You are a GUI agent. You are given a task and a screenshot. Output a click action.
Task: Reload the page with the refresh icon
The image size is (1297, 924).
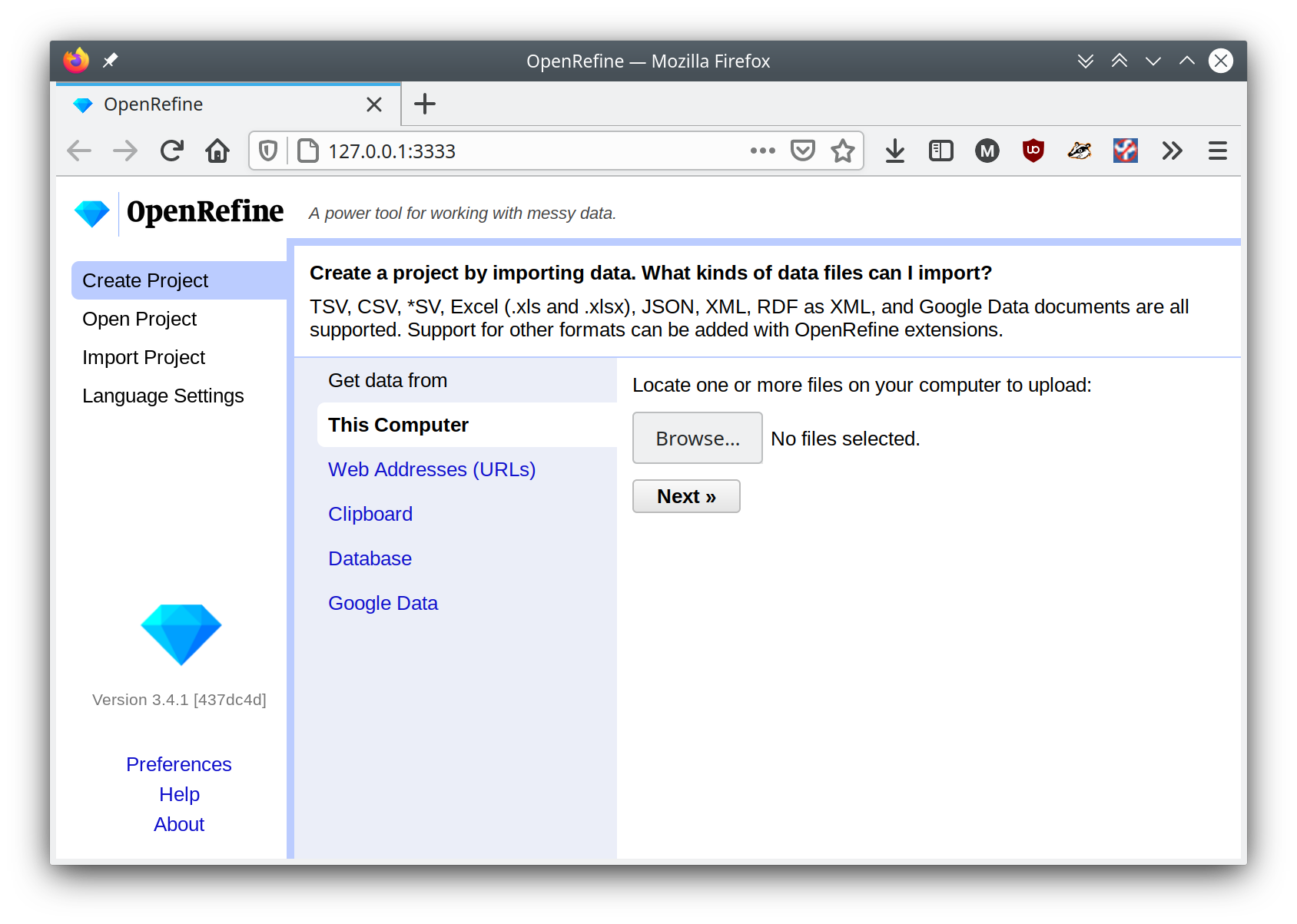[x=171, y=151]
